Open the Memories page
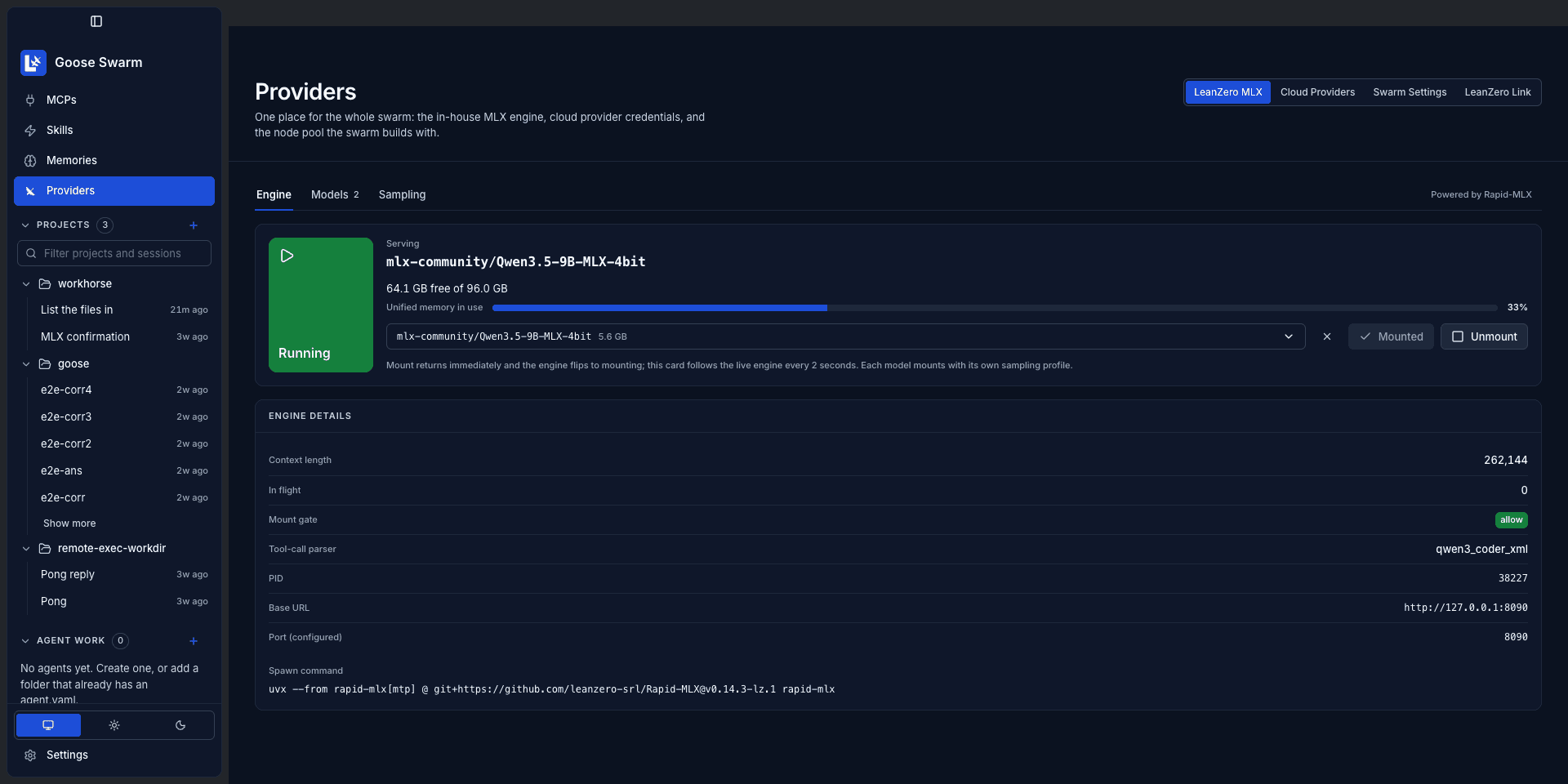The image size is (1568, 784). coord(114,161)
